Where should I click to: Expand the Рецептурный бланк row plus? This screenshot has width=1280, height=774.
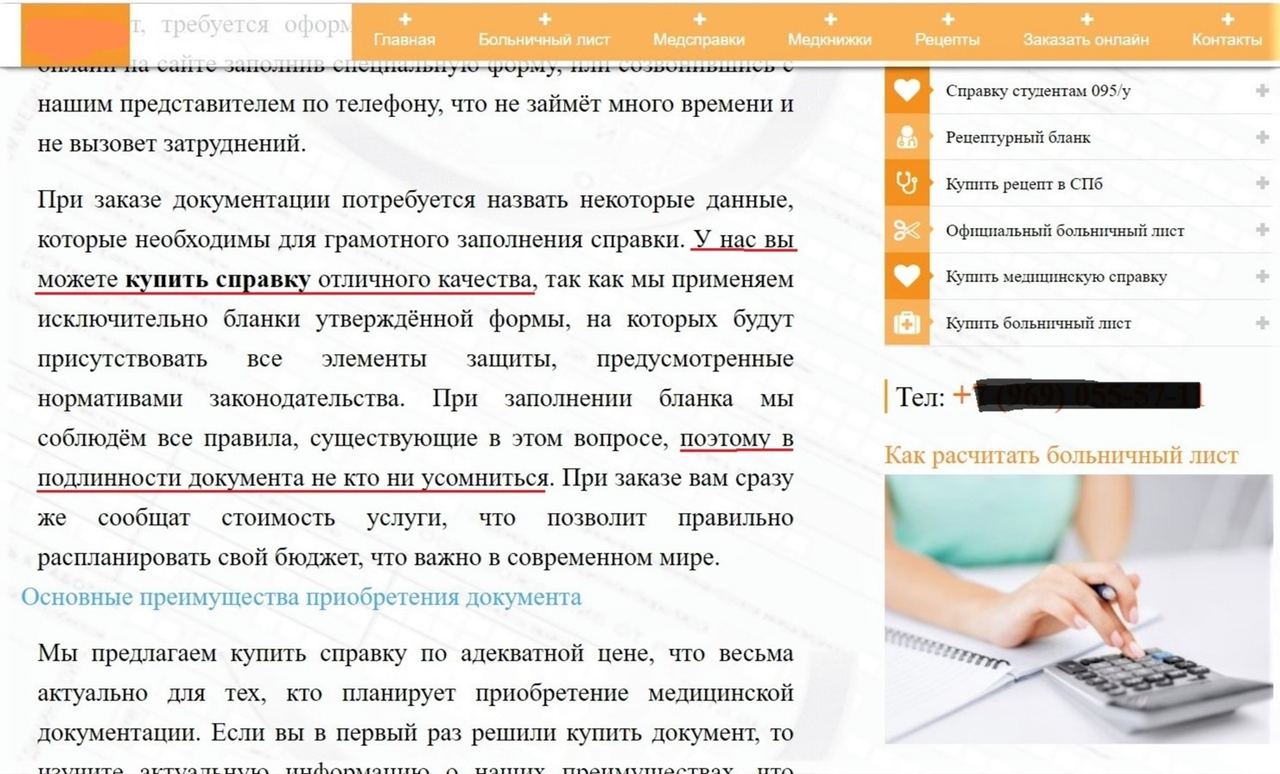1262,137
